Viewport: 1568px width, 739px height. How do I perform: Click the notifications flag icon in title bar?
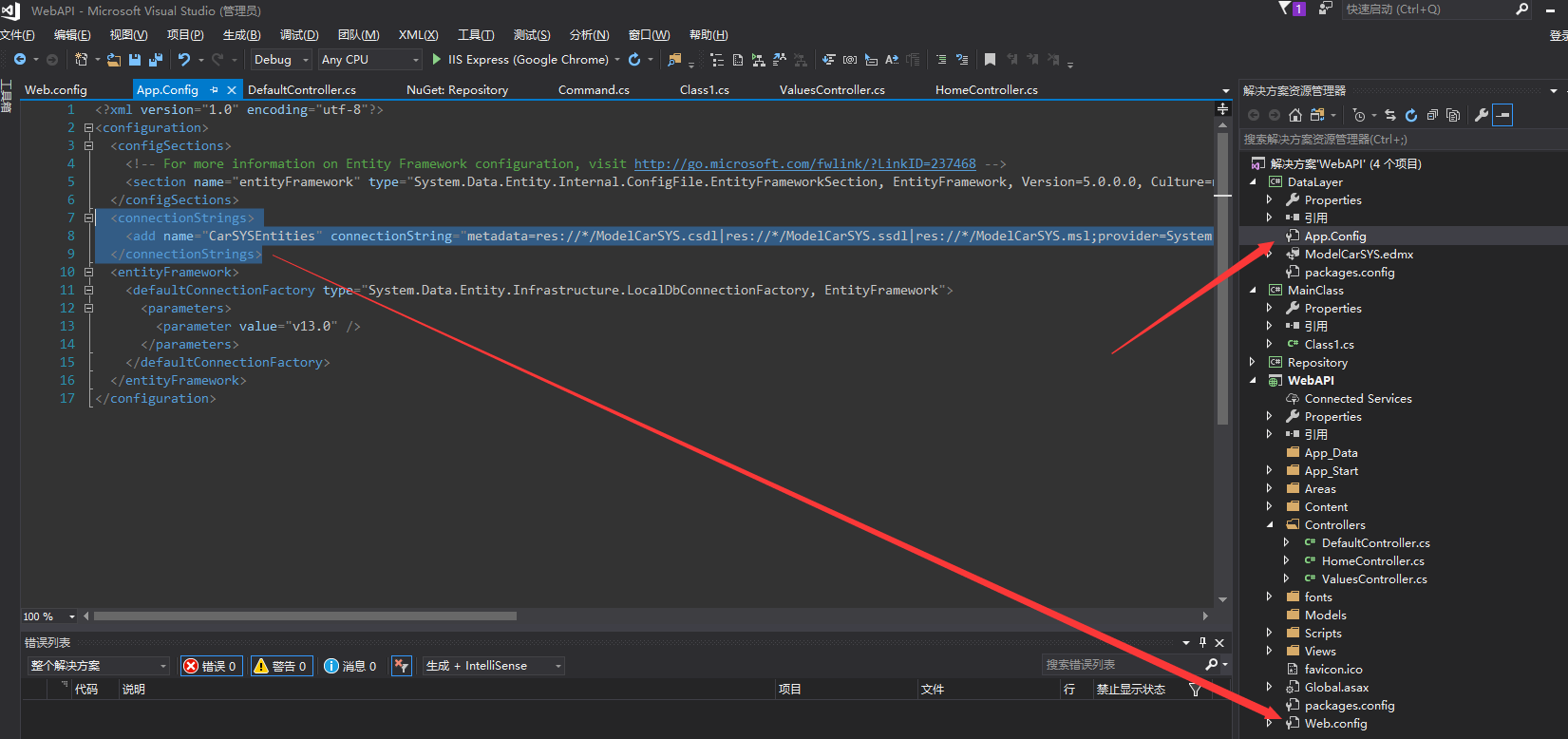1285,9
